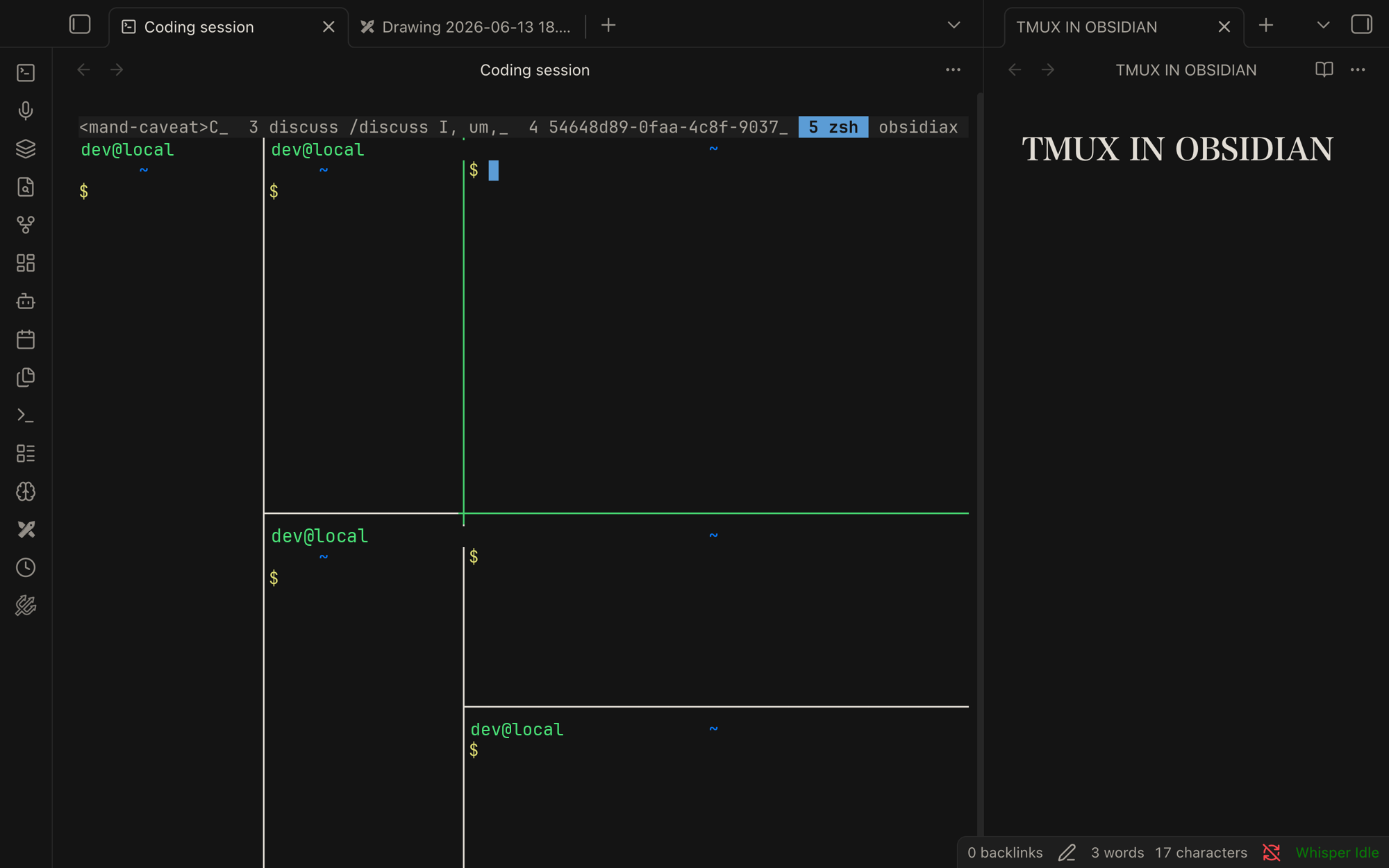Go forward in Coding session pane
Screen dimensions: 1389x868
tap(117, 70)
